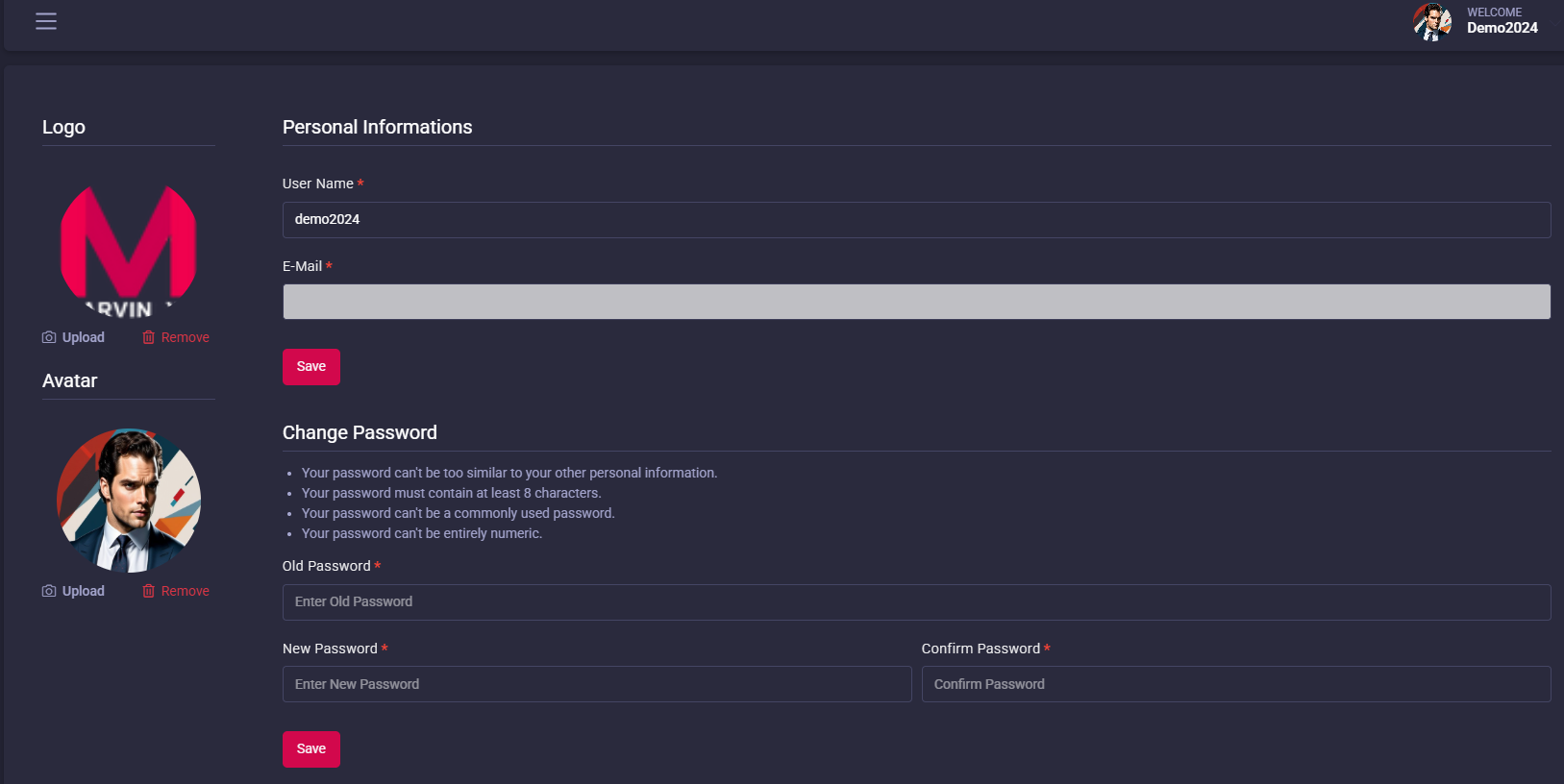Open the Demo2024 welcome user menu

(x=1502, y=21)
